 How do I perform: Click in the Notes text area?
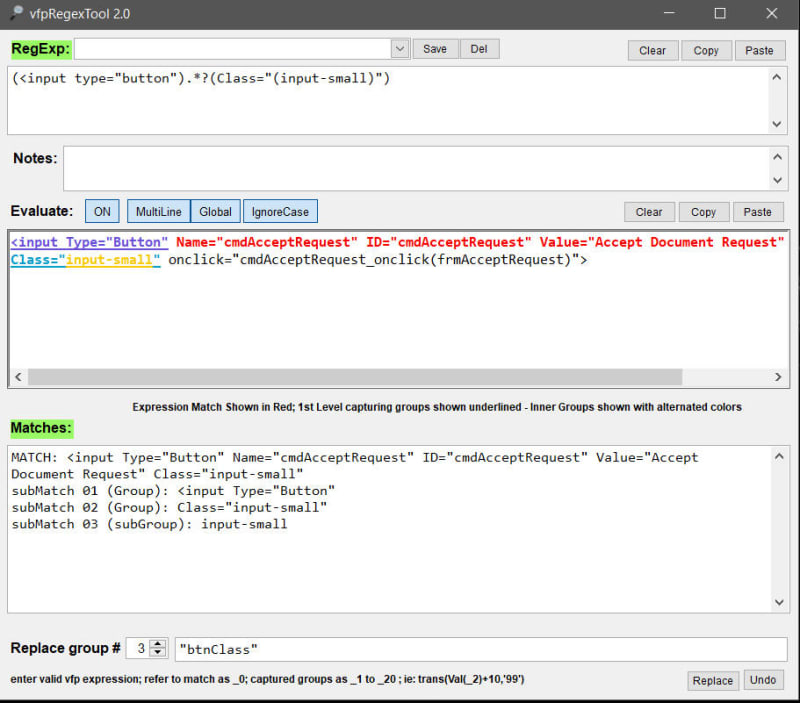pos(416,168)
